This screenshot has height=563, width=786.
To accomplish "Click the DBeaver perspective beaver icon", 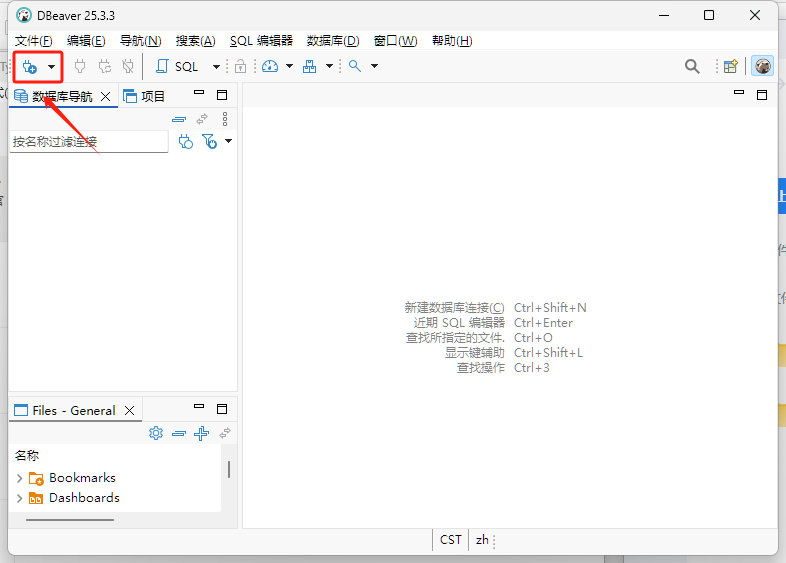I will [763, 67].
